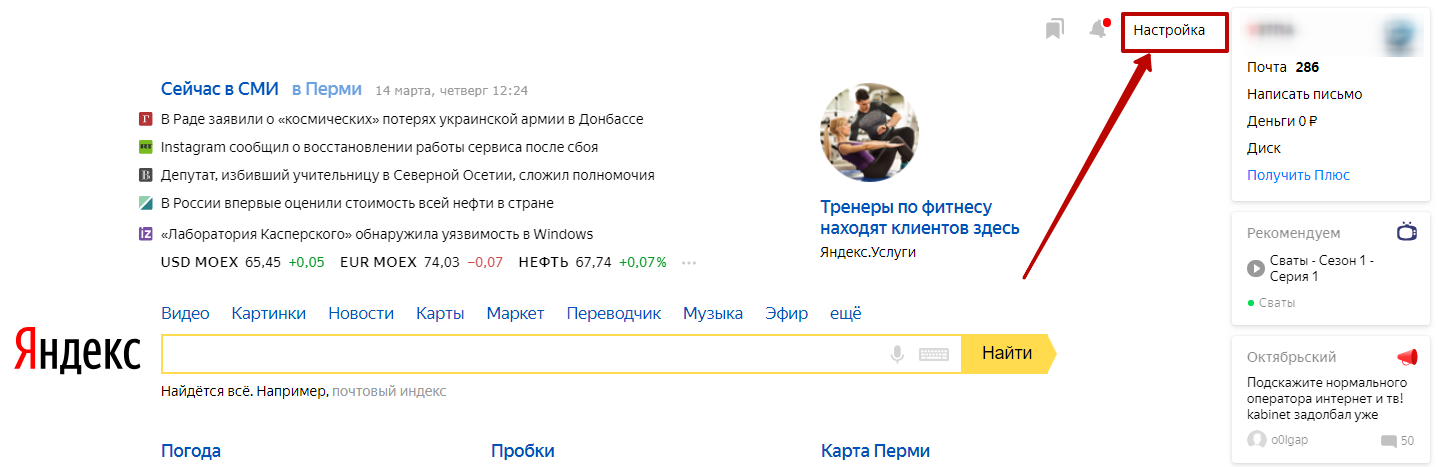Open the 50 comments icon
1438x467 pixels.
tap(1388, 441)
